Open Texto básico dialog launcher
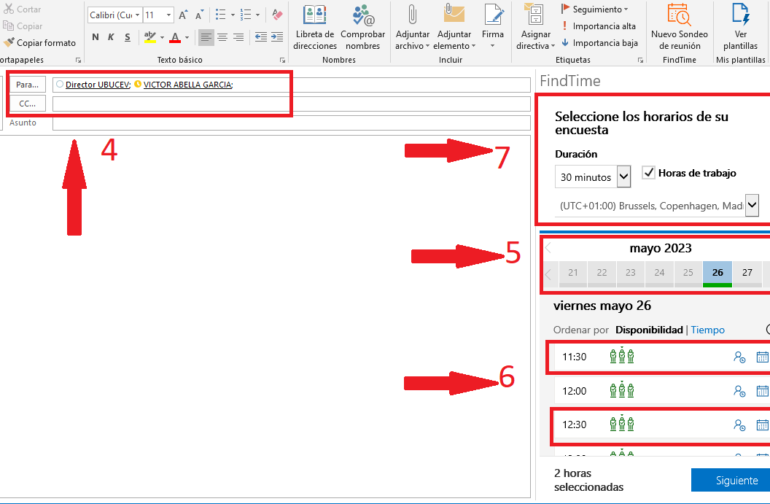Viewport: 770px width, 504px height. [x=282, y=60]
